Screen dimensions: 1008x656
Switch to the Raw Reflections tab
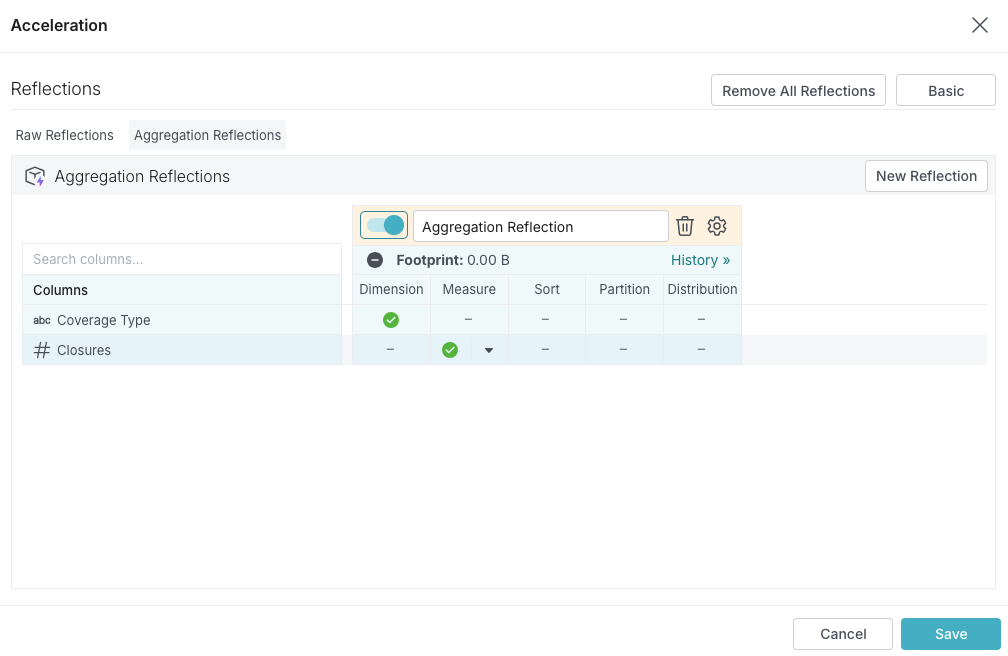point(65,135)
